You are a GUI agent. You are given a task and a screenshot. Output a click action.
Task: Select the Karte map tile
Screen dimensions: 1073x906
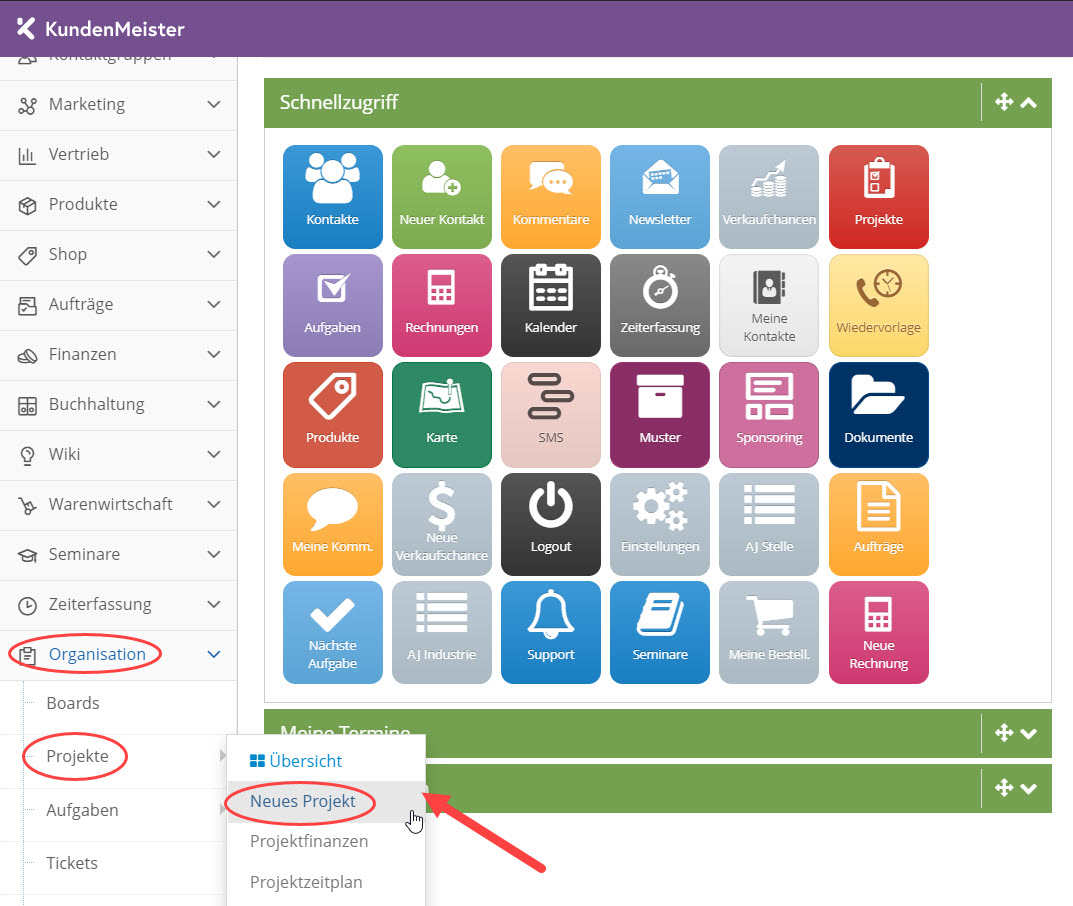click(441, 414)
